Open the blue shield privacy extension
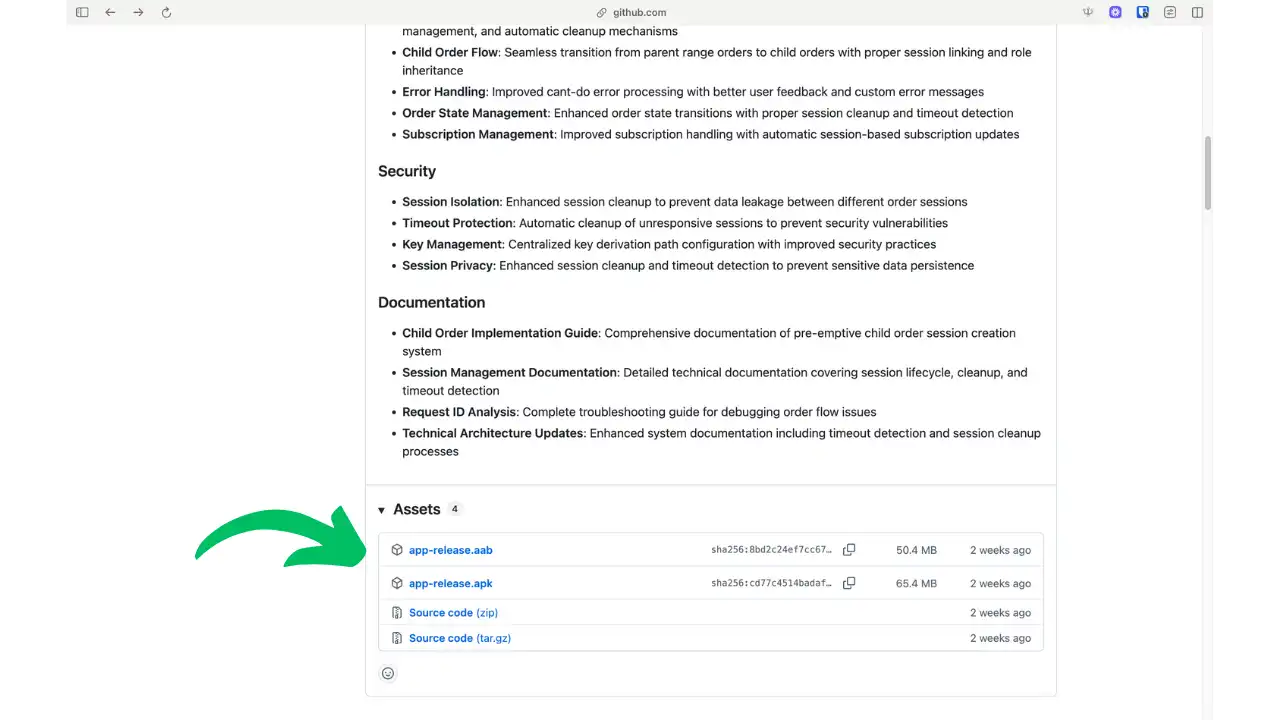The image size is (1280, 720). pos(1143,12)
